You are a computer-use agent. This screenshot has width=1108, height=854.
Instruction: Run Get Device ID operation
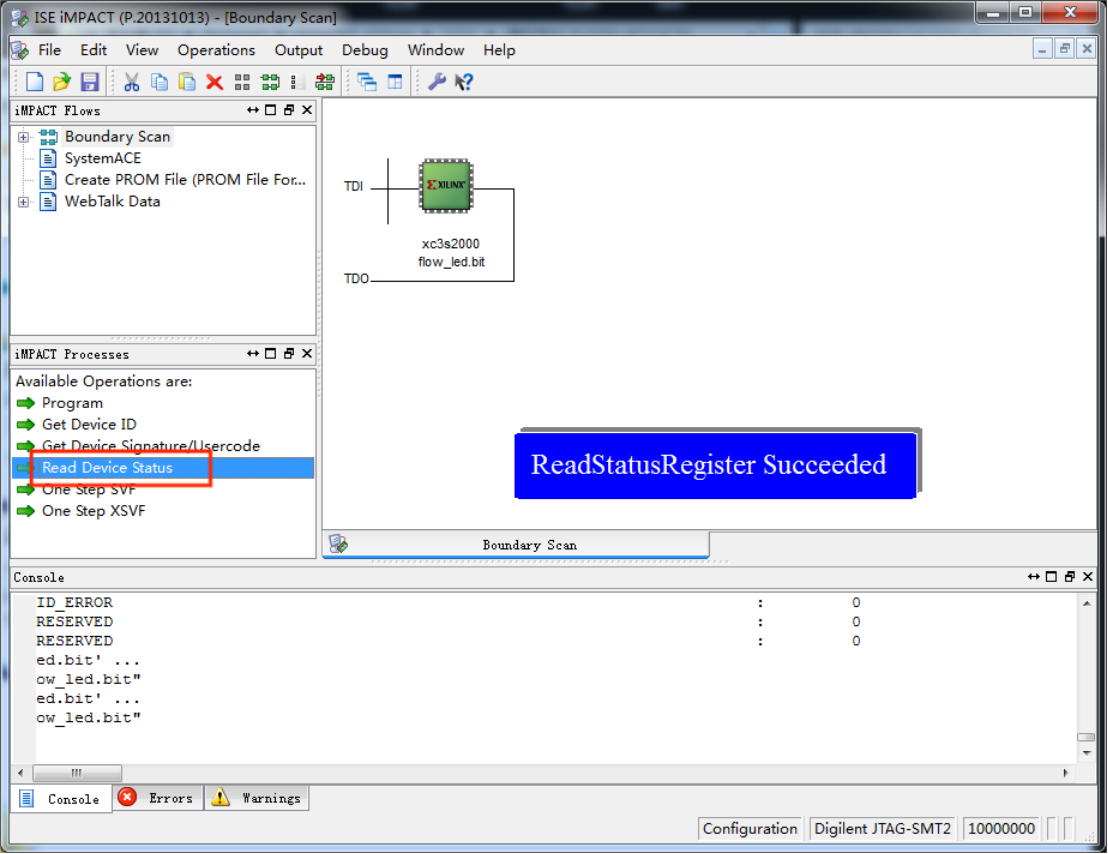coord(89,425)
